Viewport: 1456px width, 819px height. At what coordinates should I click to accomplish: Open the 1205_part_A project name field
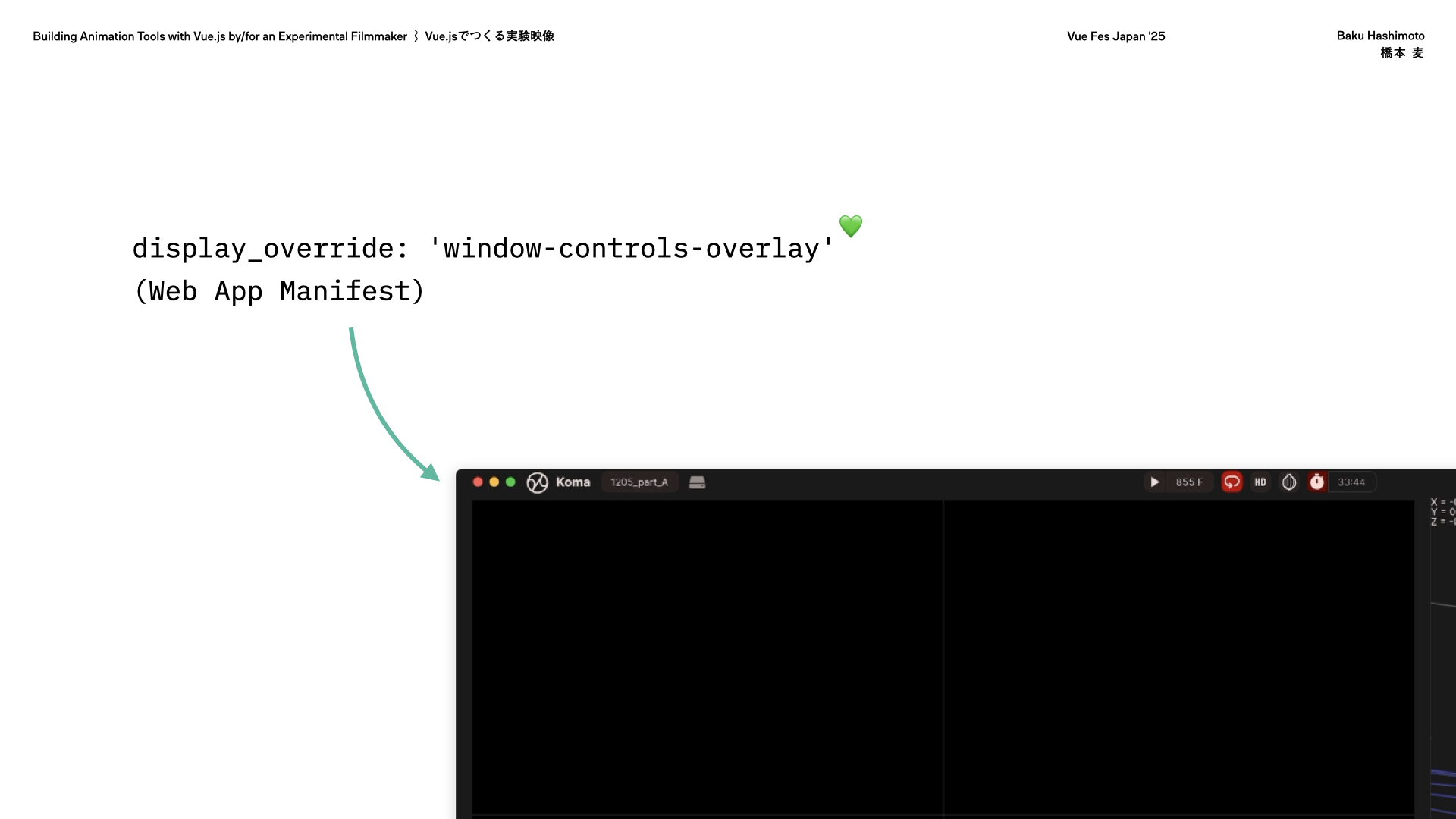[639, 482]
